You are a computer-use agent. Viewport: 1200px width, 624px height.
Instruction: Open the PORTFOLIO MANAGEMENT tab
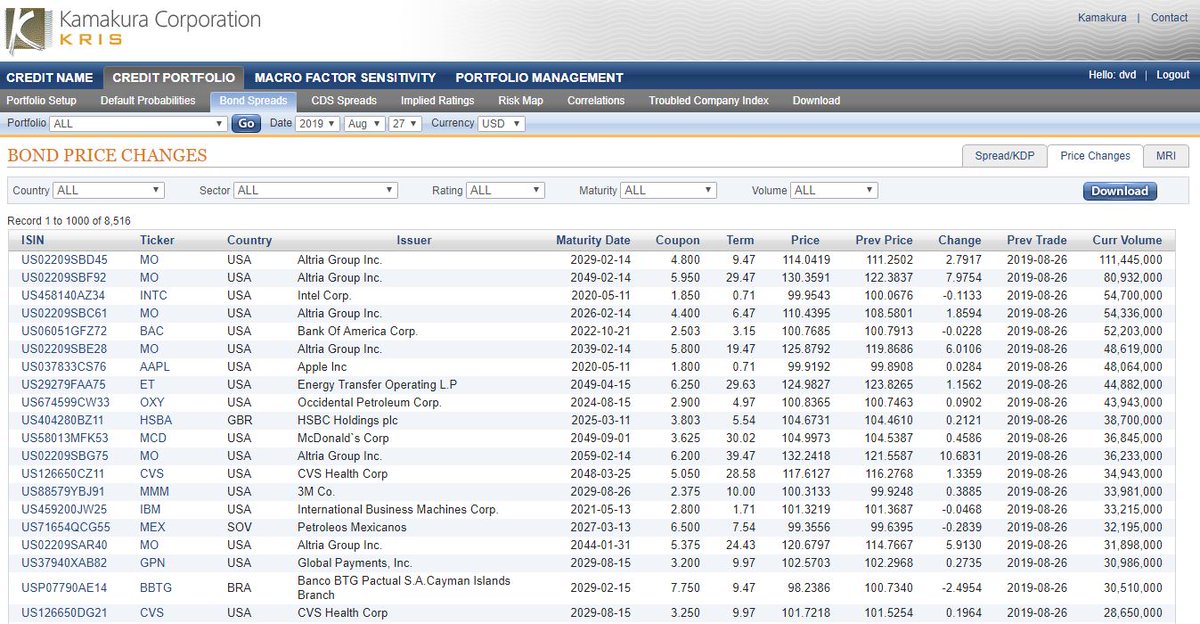tap(539, 77)
